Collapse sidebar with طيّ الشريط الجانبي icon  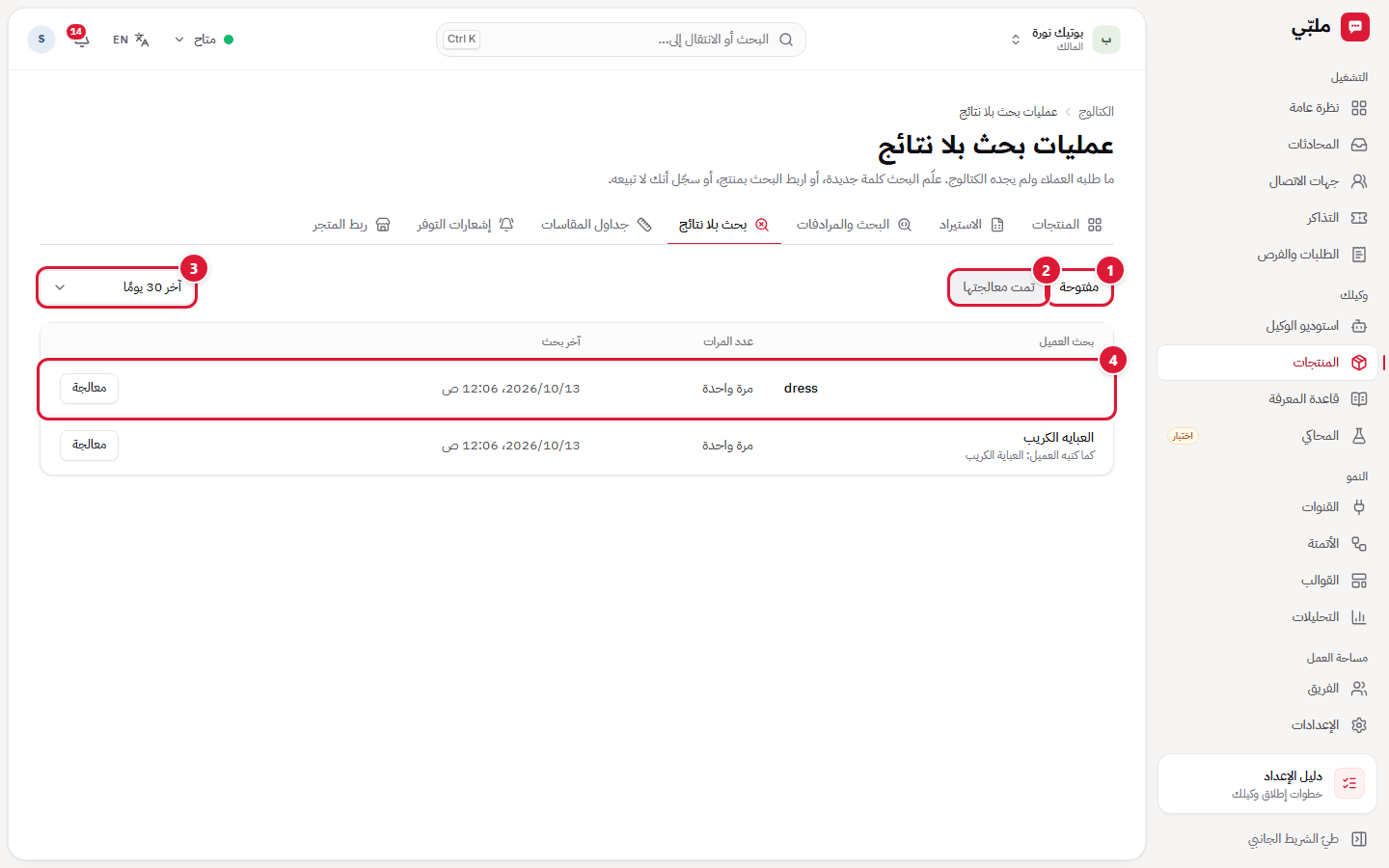(x=1359, y=839)
